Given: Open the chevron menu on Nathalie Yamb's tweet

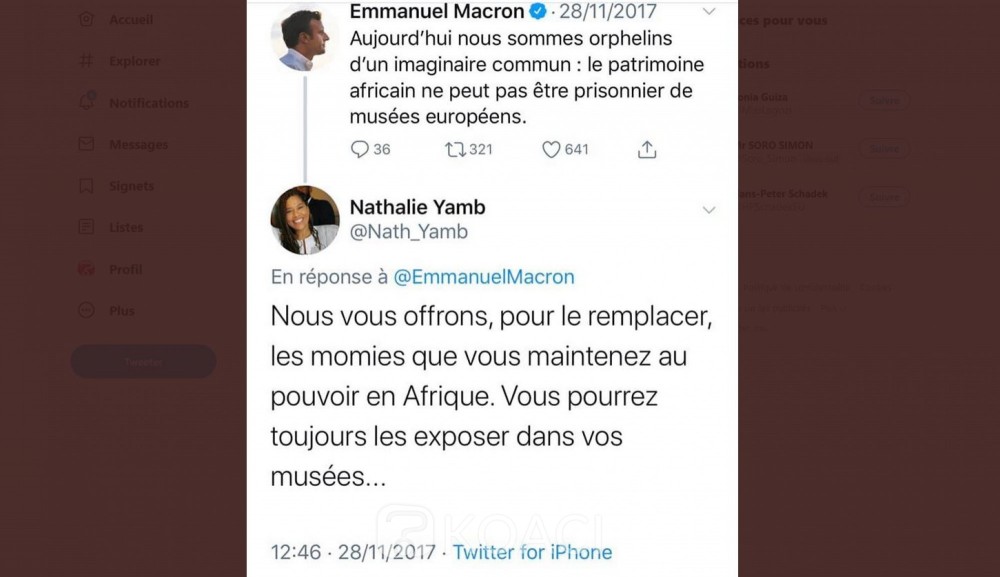Looking at the screenshot, I should (x=709, y=209).
